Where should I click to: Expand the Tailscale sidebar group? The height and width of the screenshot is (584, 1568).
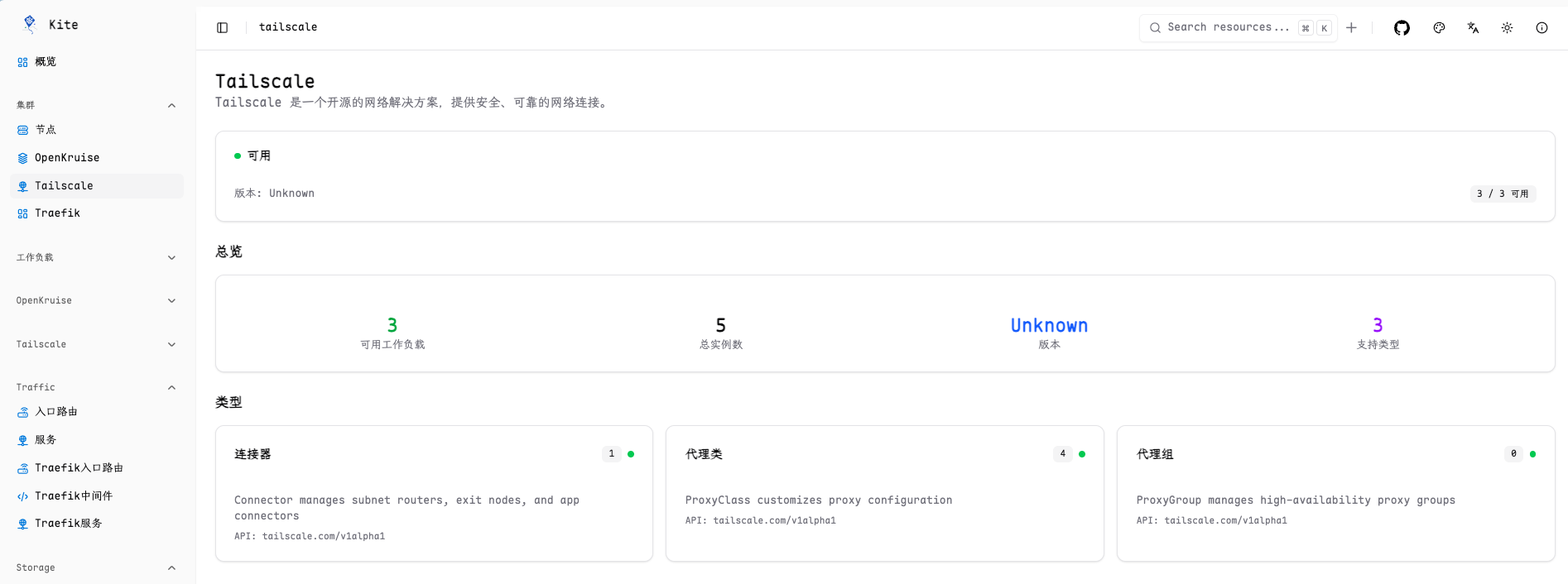point(171,344)
